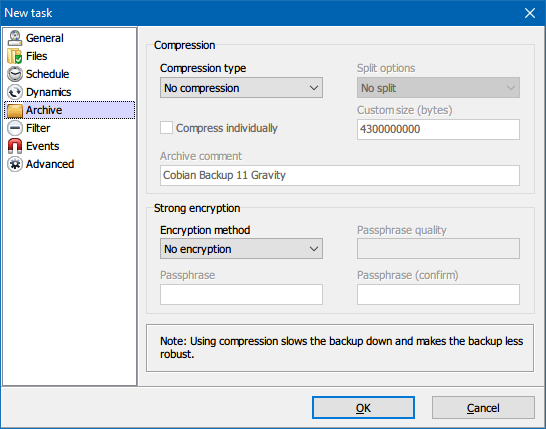
Task: Open the Split options No split dropdown
Action: (438, 88)
